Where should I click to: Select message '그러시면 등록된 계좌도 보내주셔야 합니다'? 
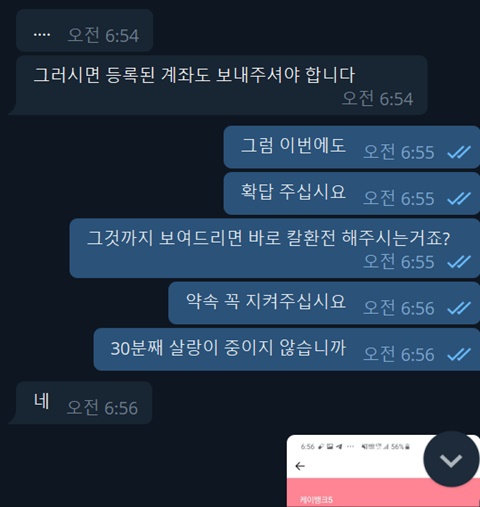pos(222,85)
